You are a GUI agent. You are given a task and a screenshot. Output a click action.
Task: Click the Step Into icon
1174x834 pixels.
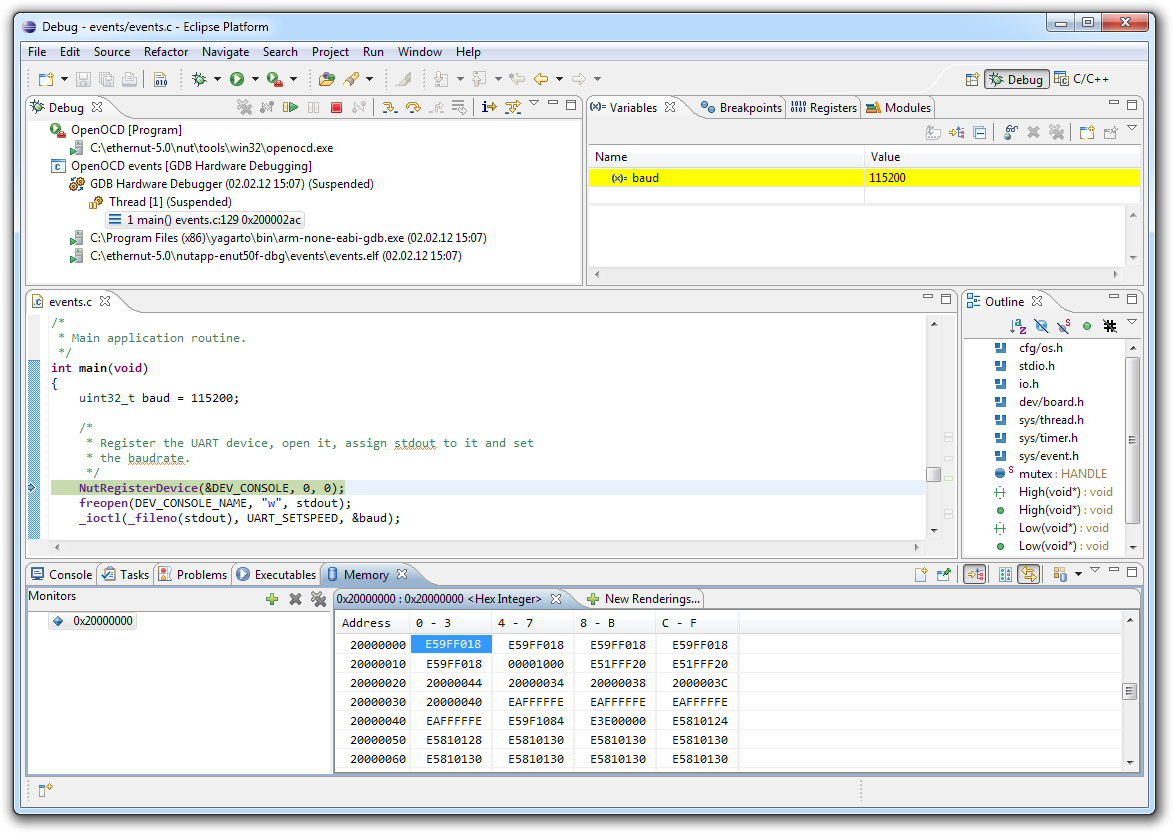(x=389, y=108)
